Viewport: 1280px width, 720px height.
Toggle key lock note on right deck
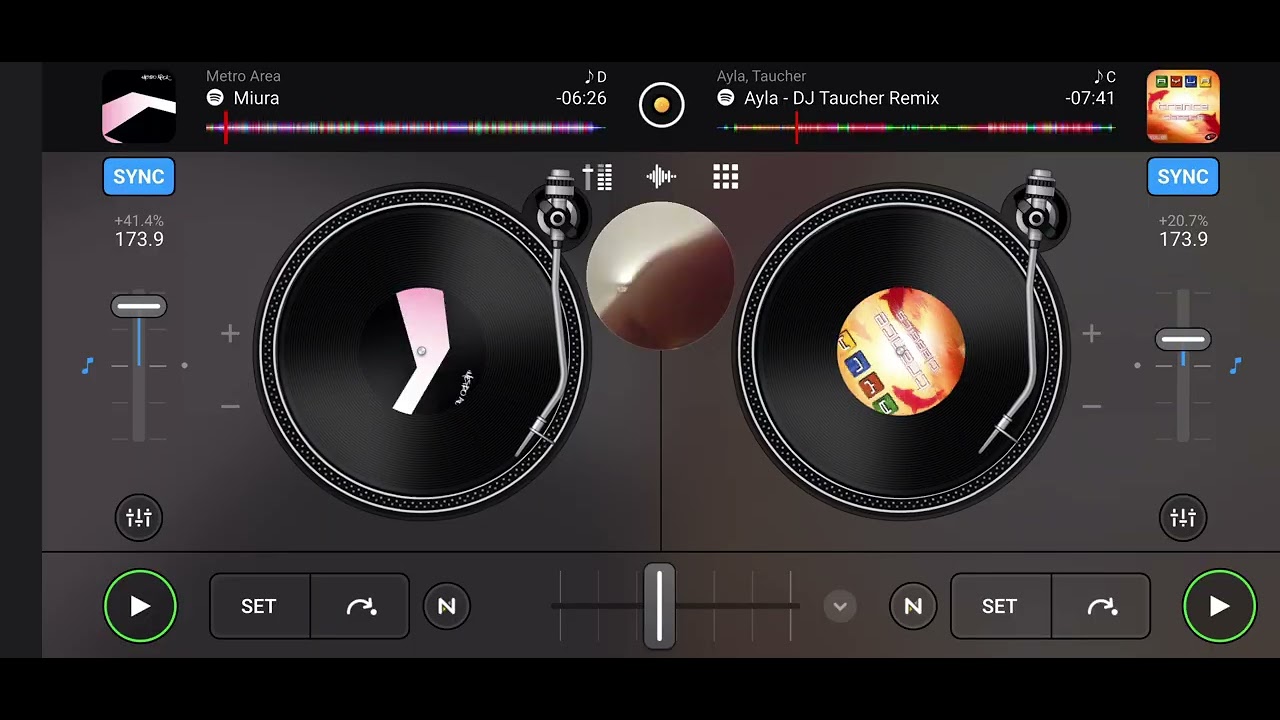pyautogui.click(x=1235, y=366)
